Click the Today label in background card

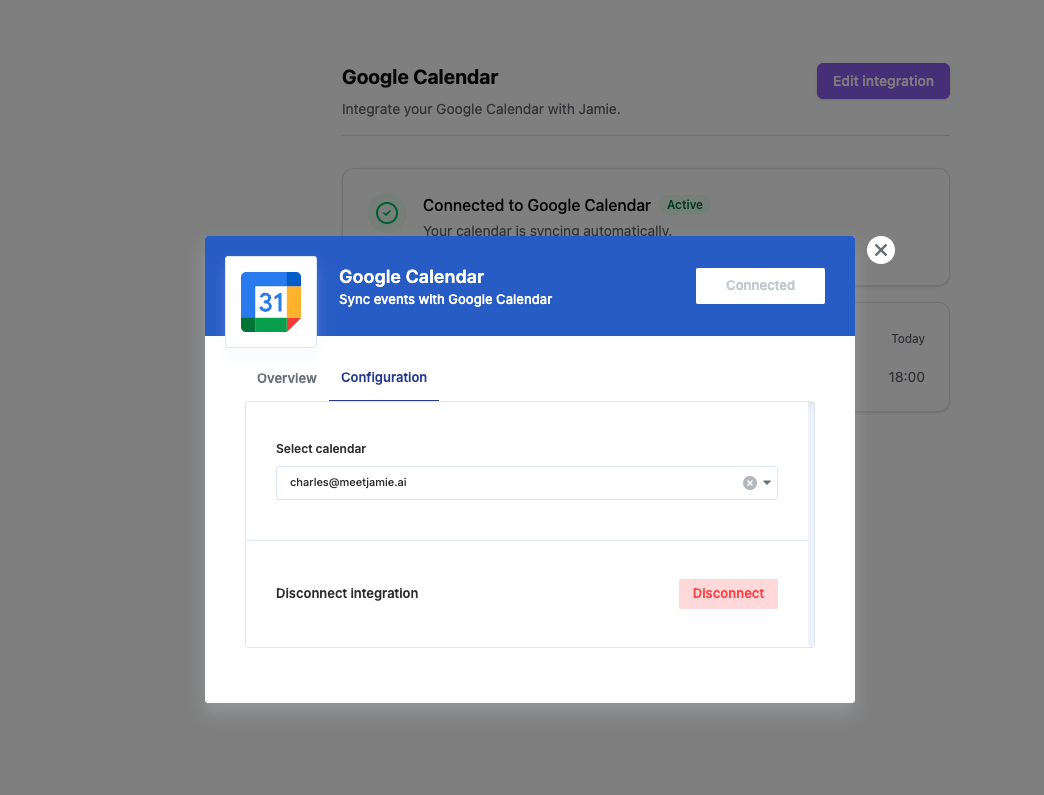[x=908, y=339]
